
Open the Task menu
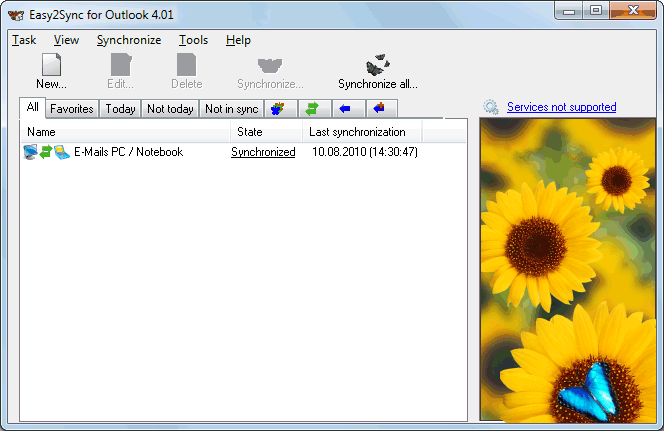24,40
